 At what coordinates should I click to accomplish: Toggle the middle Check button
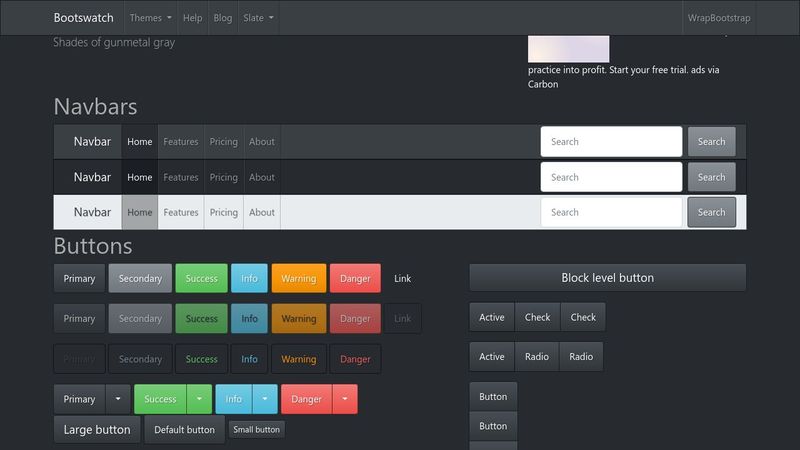[x=537, y=317]
